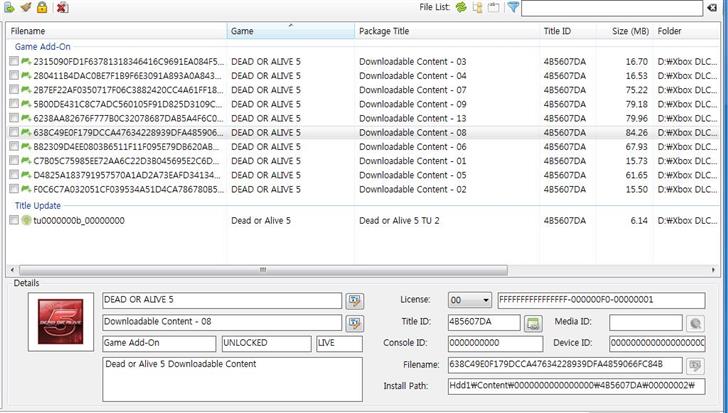
Task: Click the size value 6.14
Action: point(639,220)
